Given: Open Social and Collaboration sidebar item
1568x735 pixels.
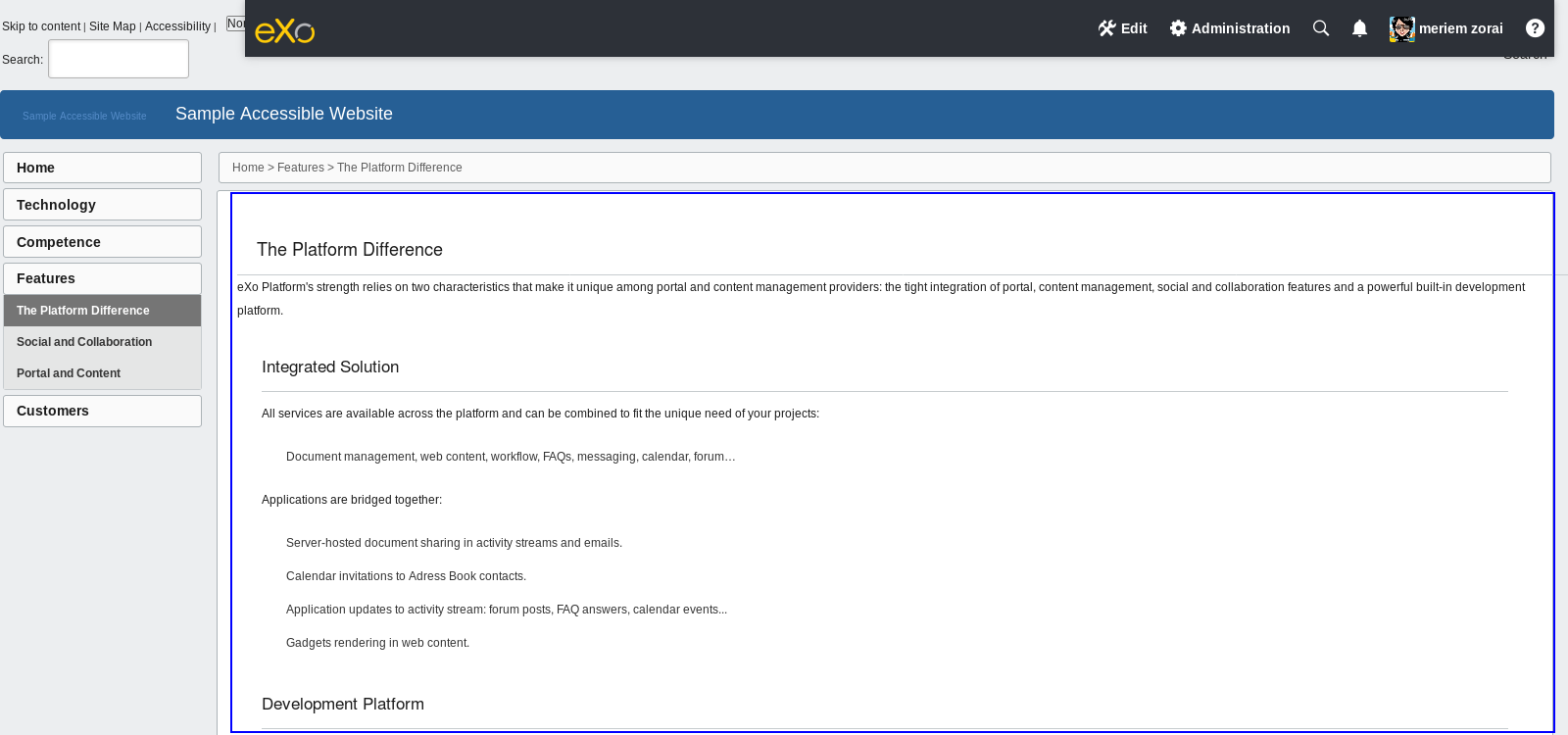Looking at the screenshot, I should [x=102, y=342].
